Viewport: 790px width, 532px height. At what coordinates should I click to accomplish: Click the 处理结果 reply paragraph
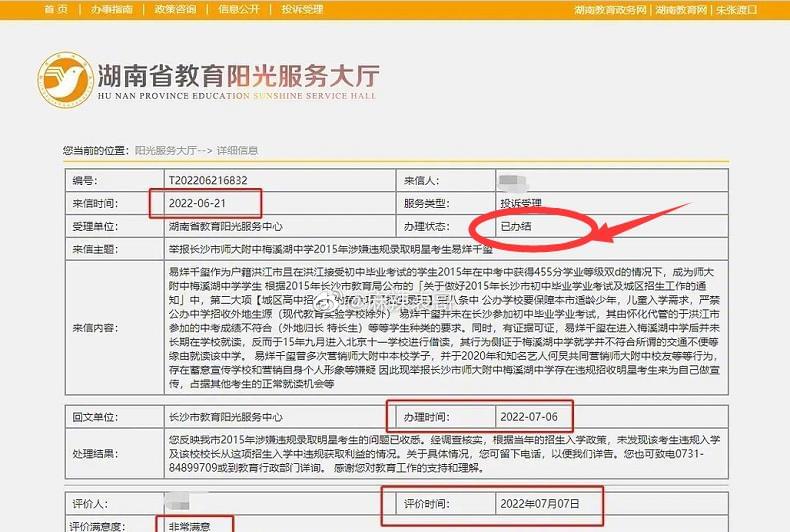pyautogui.click(x=444, y=453)
